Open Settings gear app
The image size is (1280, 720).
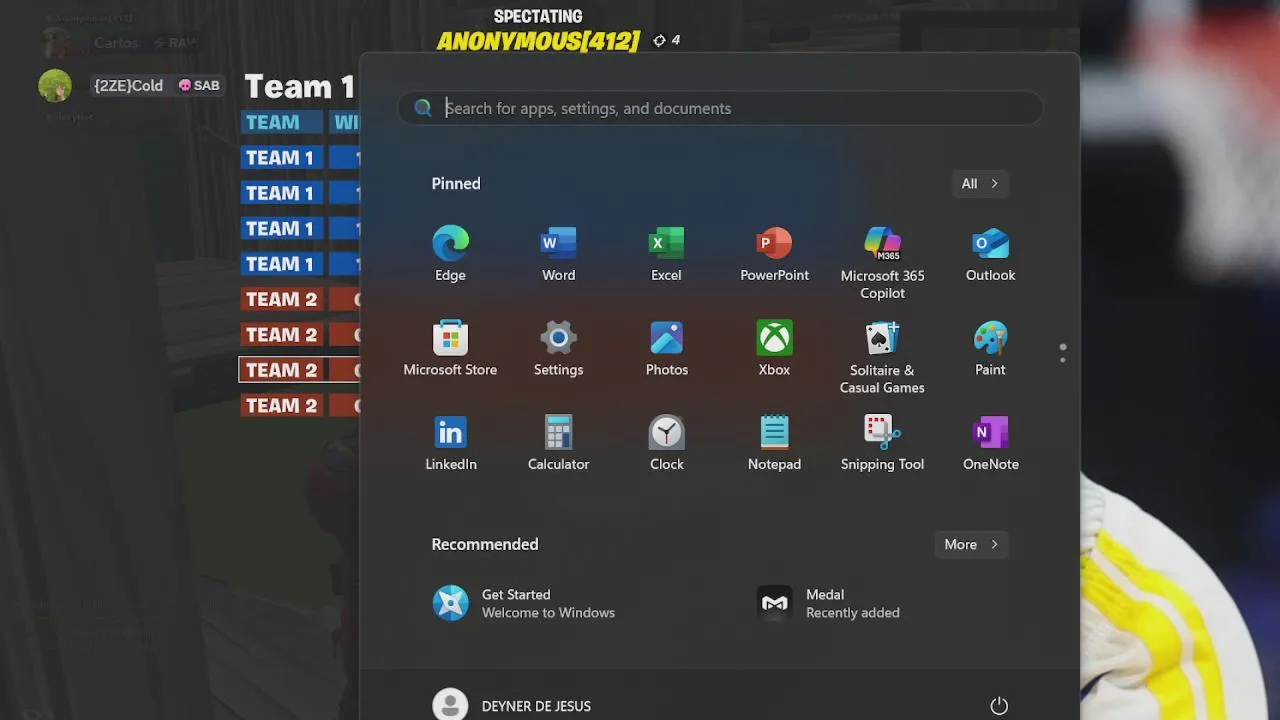[558, 348]
